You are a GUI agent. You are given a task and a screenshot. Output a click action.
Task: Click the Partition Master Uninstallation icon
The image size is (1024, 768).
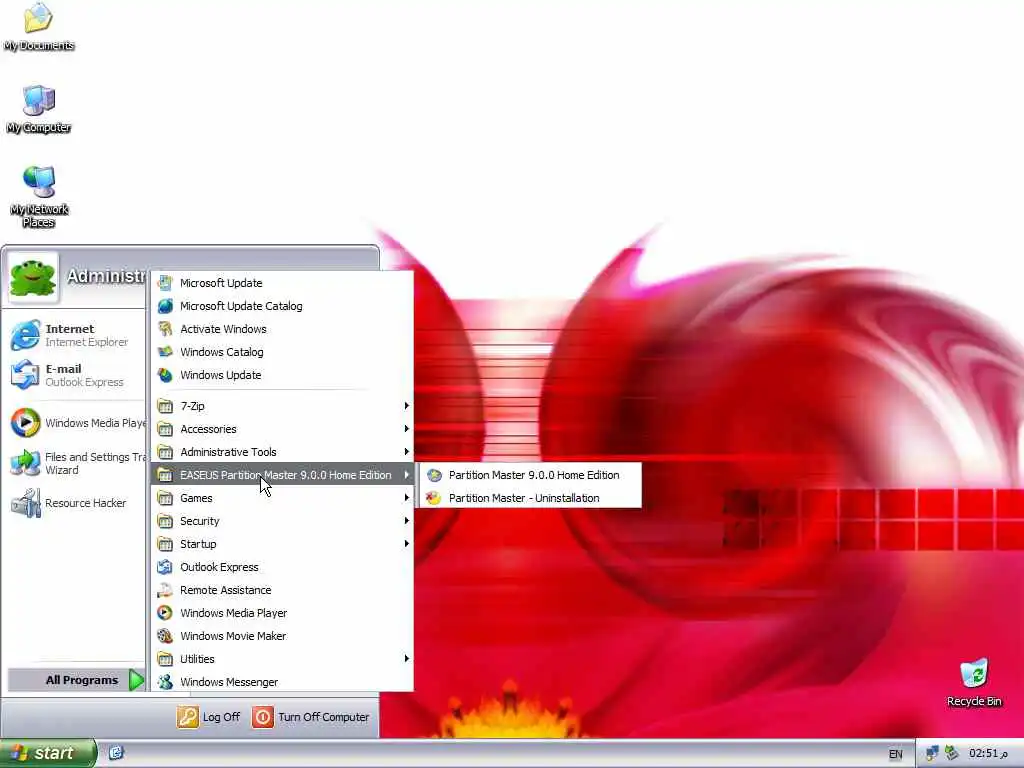(x=434, y=498)
